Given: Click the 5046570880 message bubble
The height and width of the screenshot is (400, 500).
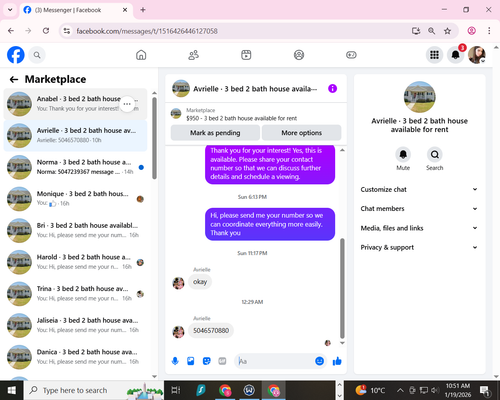Looking at the screenshot, I should point(211,331).
